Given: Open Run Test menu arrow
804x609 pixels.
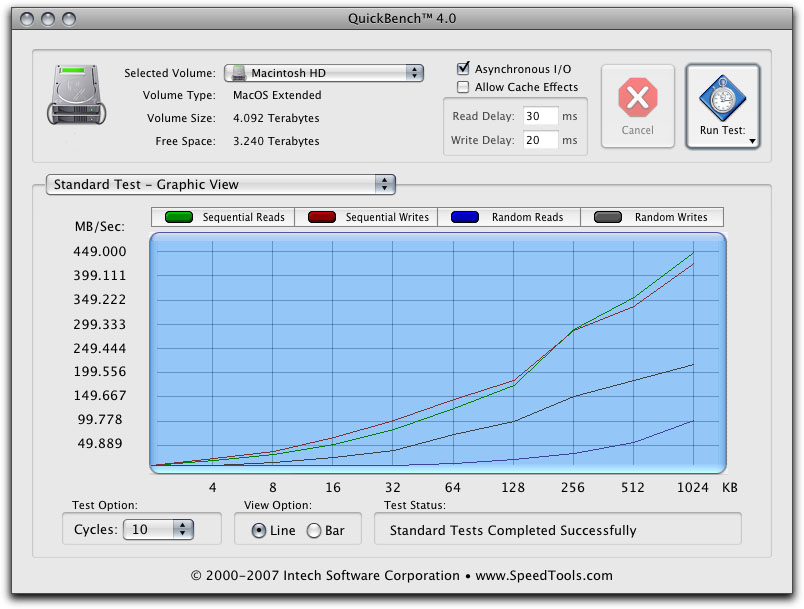Looking at the screenshot, I should [x=752, y=141].
